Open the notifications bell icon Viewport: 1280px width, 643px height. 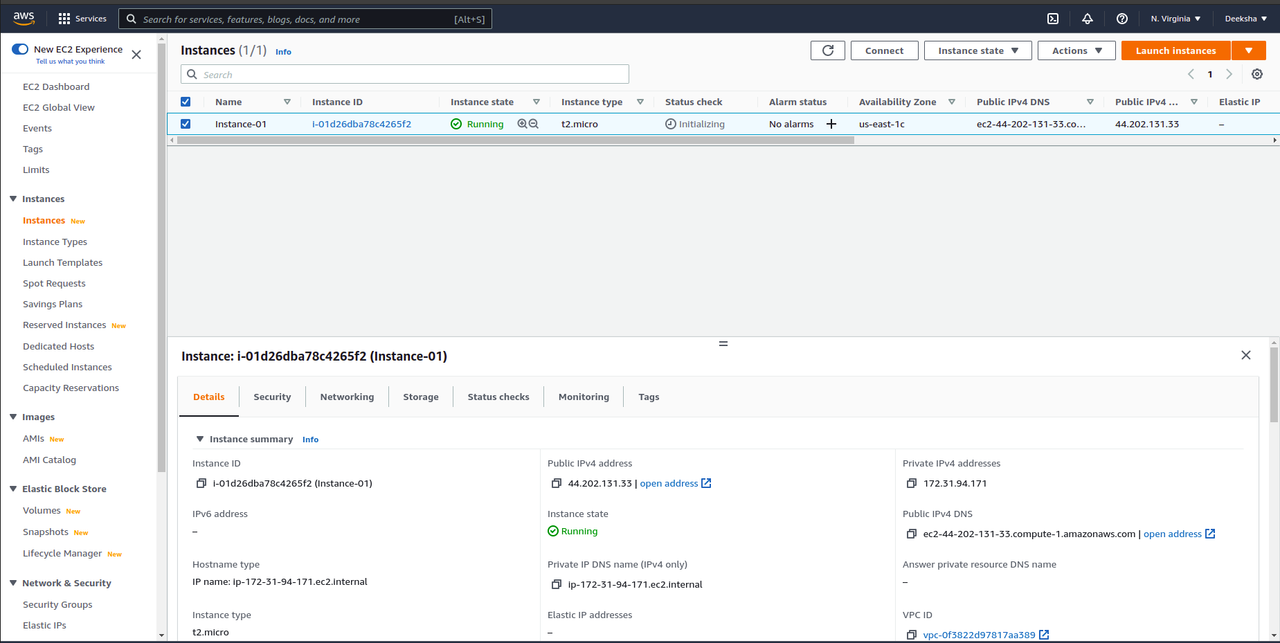pos(1087,19)
